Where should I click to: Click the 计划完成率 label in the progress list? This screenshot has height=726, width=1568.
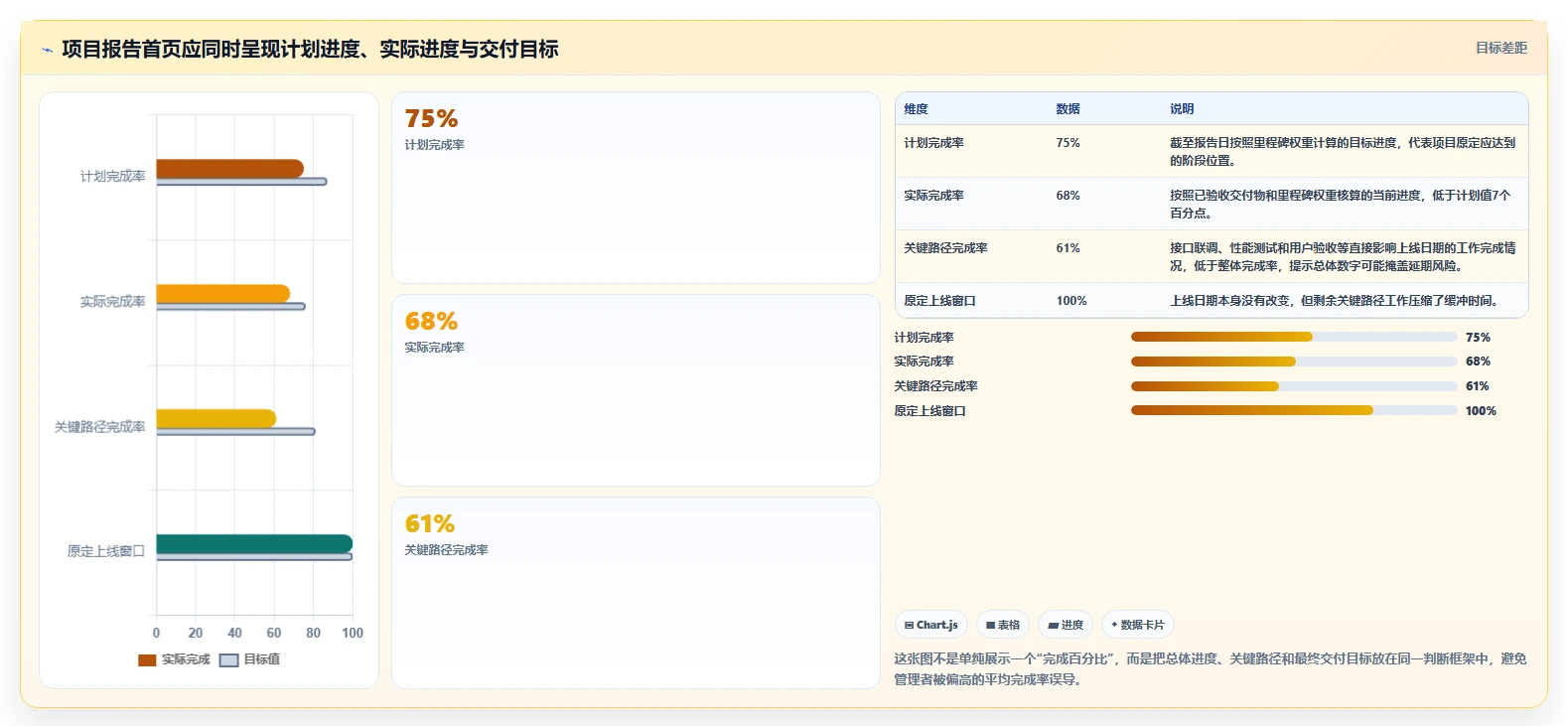pyautogui.click(x=924, y=338)
